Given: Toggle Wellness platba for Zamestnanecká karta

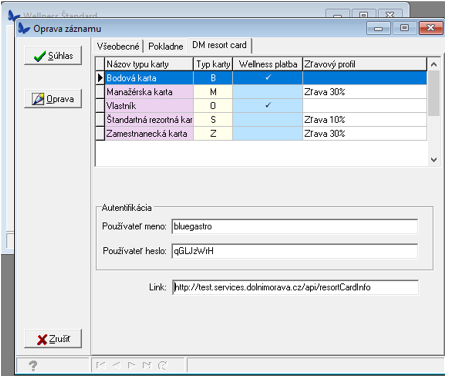Looking at the screenshot, I should point(268,134).
